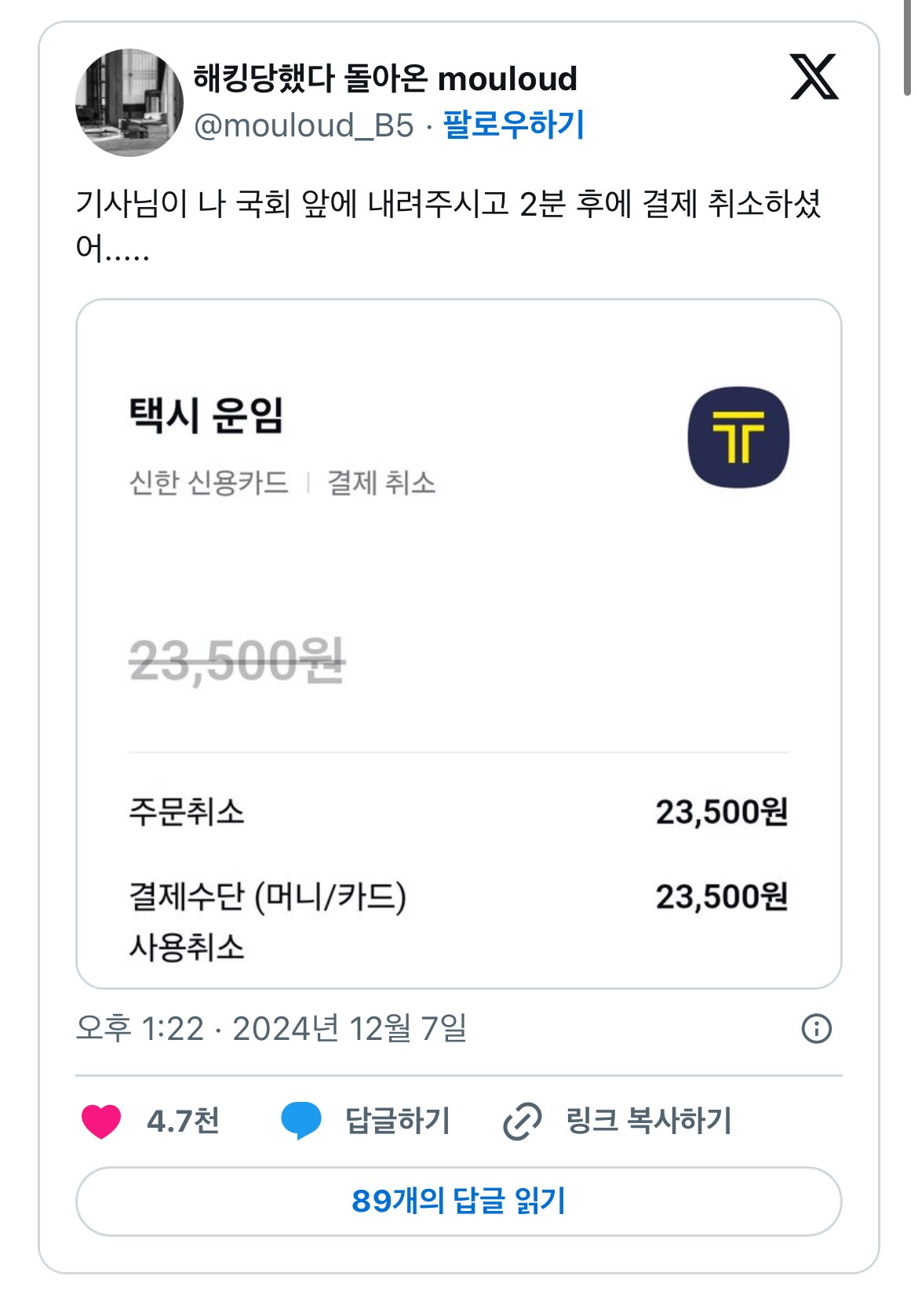The height and width of the screenshot is (1316, 918).
Task: Click the display name 해킹당했다 돌아온 mouloud
Action: coord(385,78)
